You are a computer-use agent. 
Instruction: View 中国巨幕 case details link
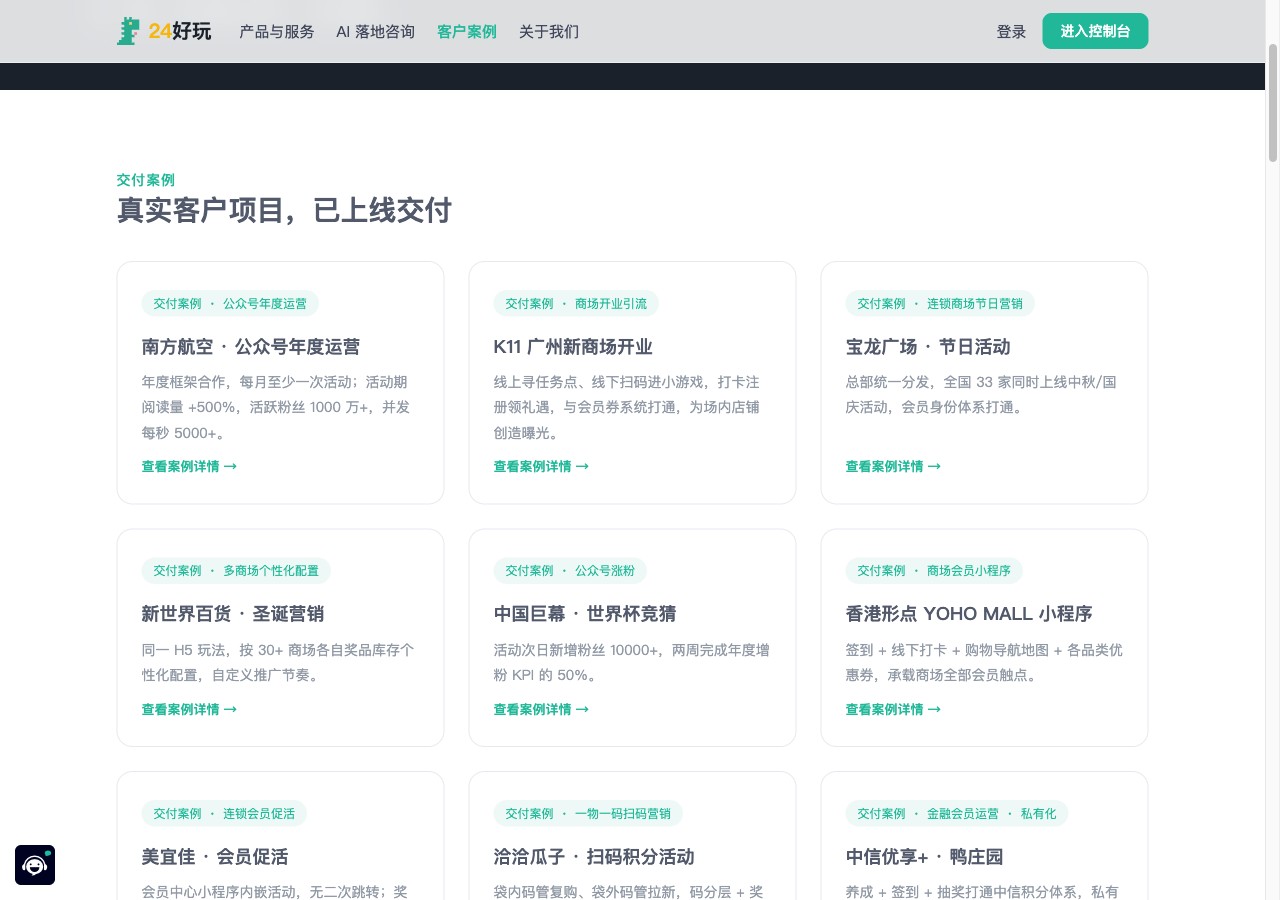541,709
